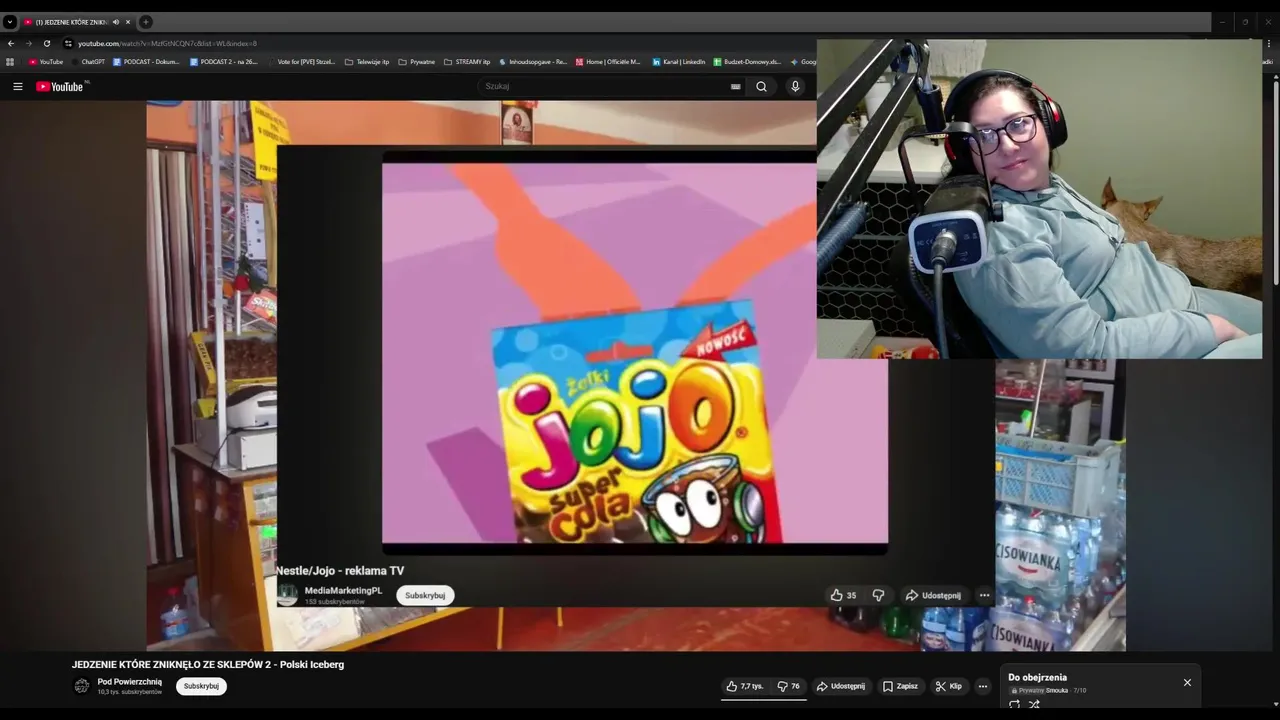Viewport: 1280px width, 720px height.
Task: Open the ChatGPT bookmark
Action: tap(88, 62)
